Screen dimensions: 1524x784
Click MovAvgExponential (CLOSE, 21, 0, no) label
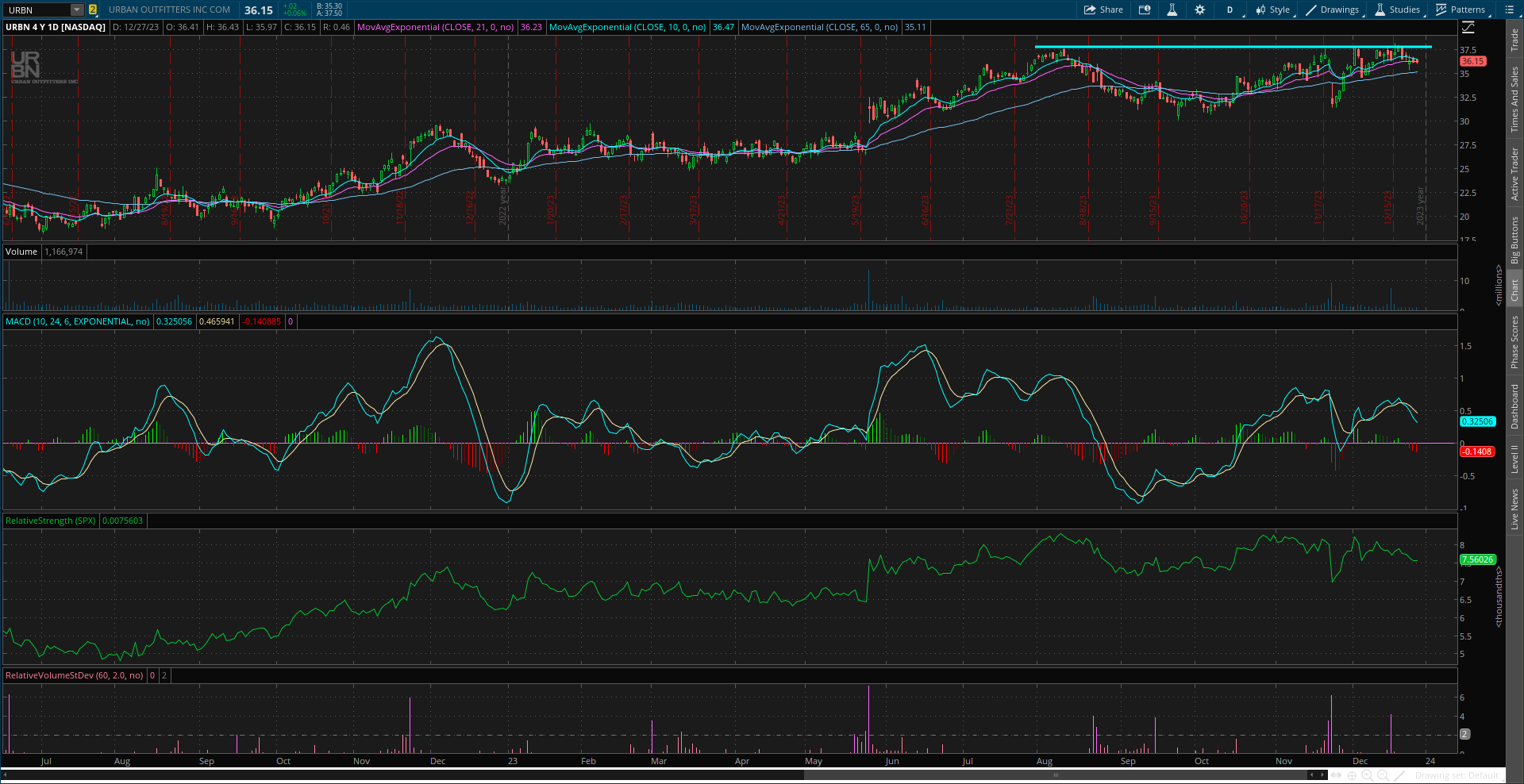tap(436, 27)
